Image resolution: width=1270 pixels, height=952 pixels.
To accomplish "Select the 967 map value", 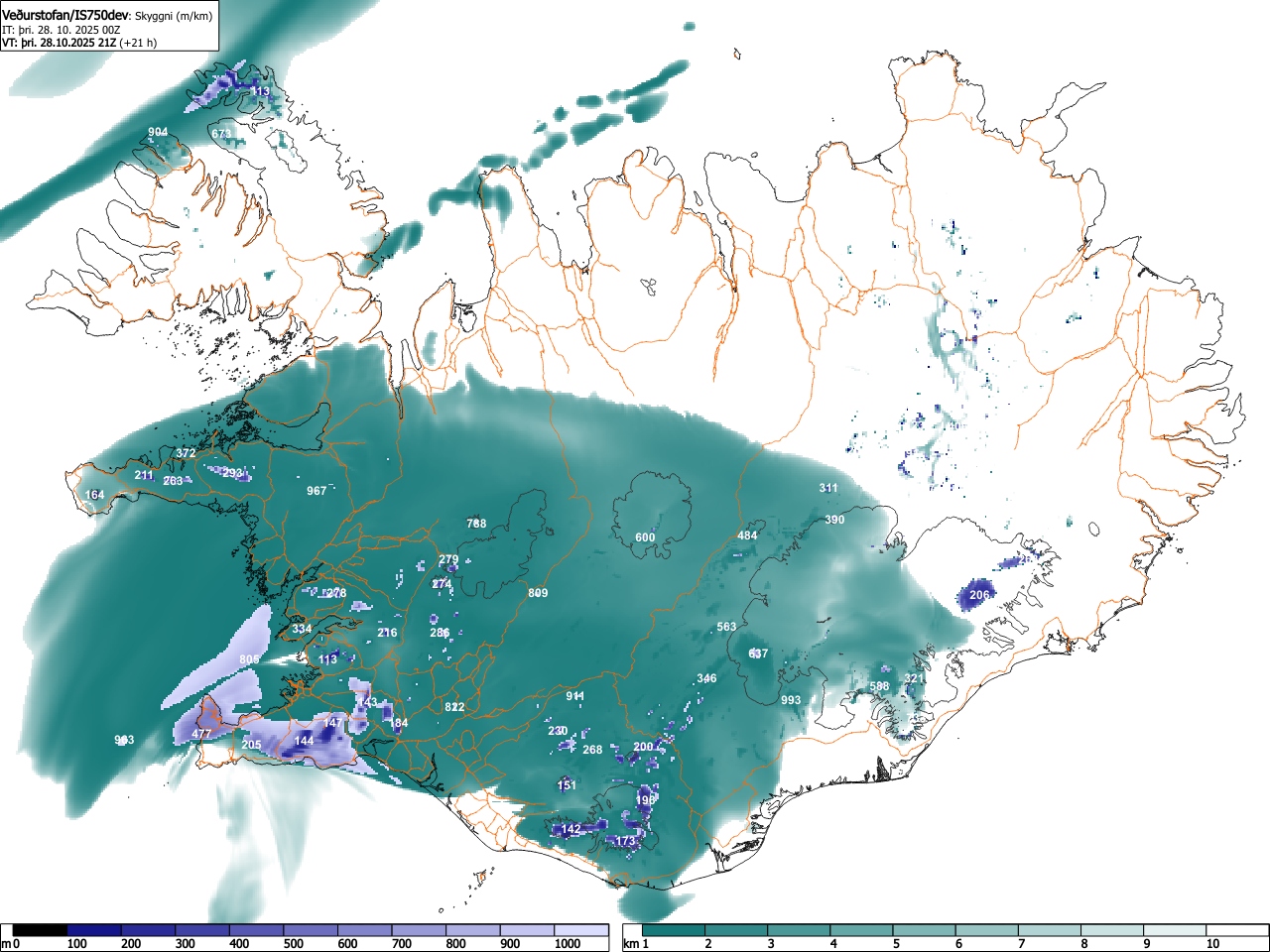I will pos(317,491).
